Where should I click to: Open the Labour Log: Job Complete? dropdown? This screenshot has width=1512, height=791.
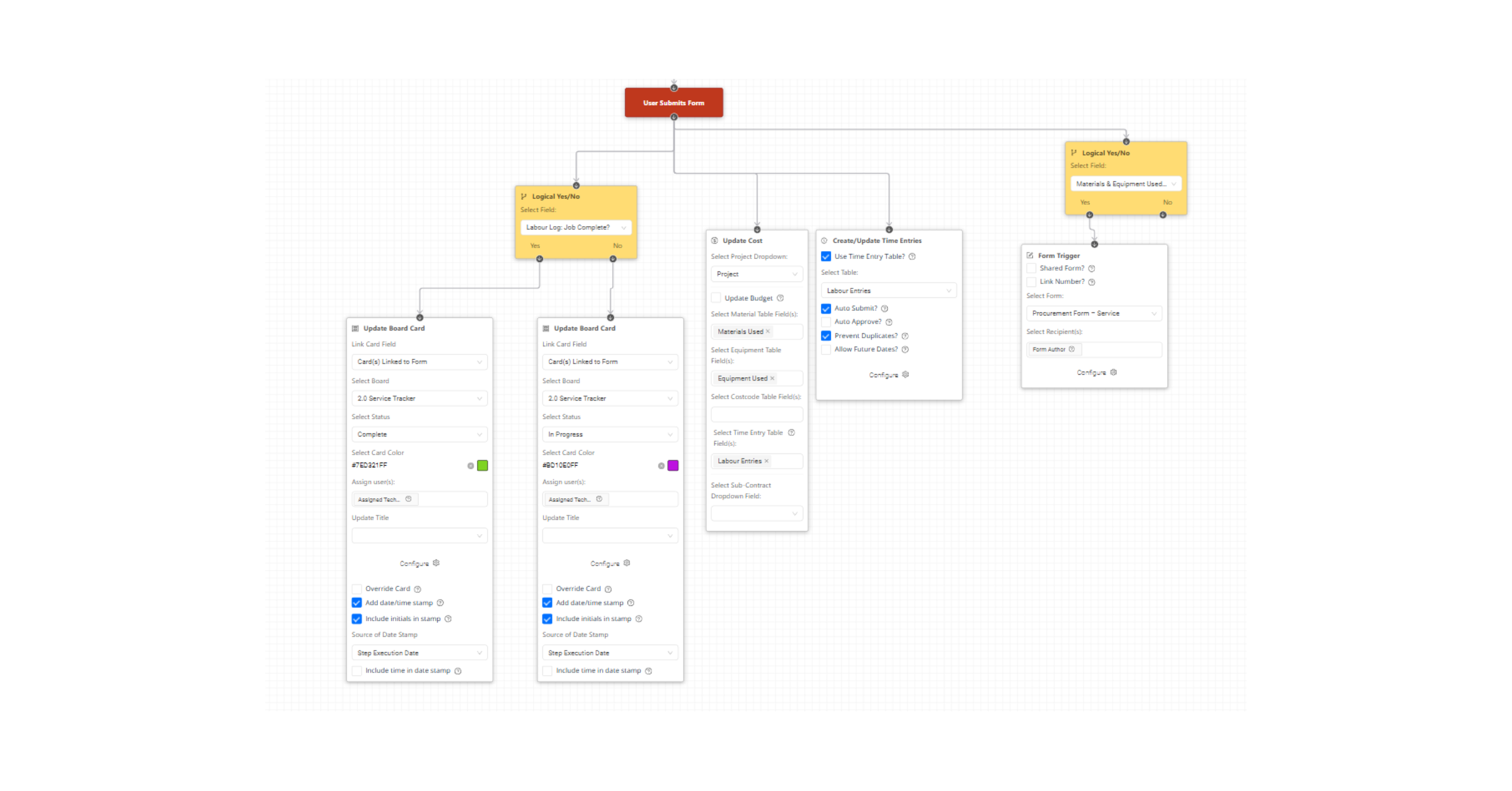tap(576, 227)
